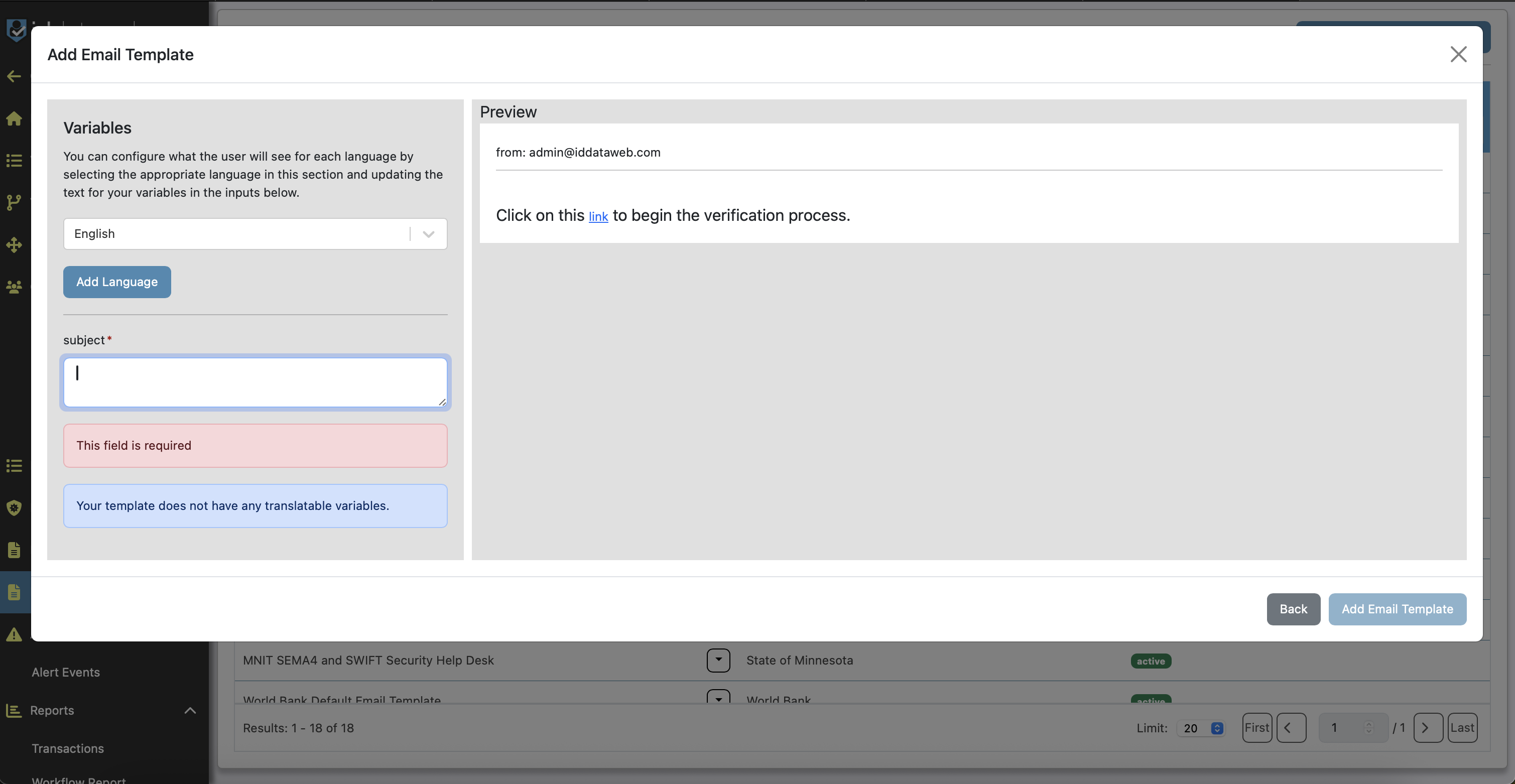Open Alert Events menu item

66,672
